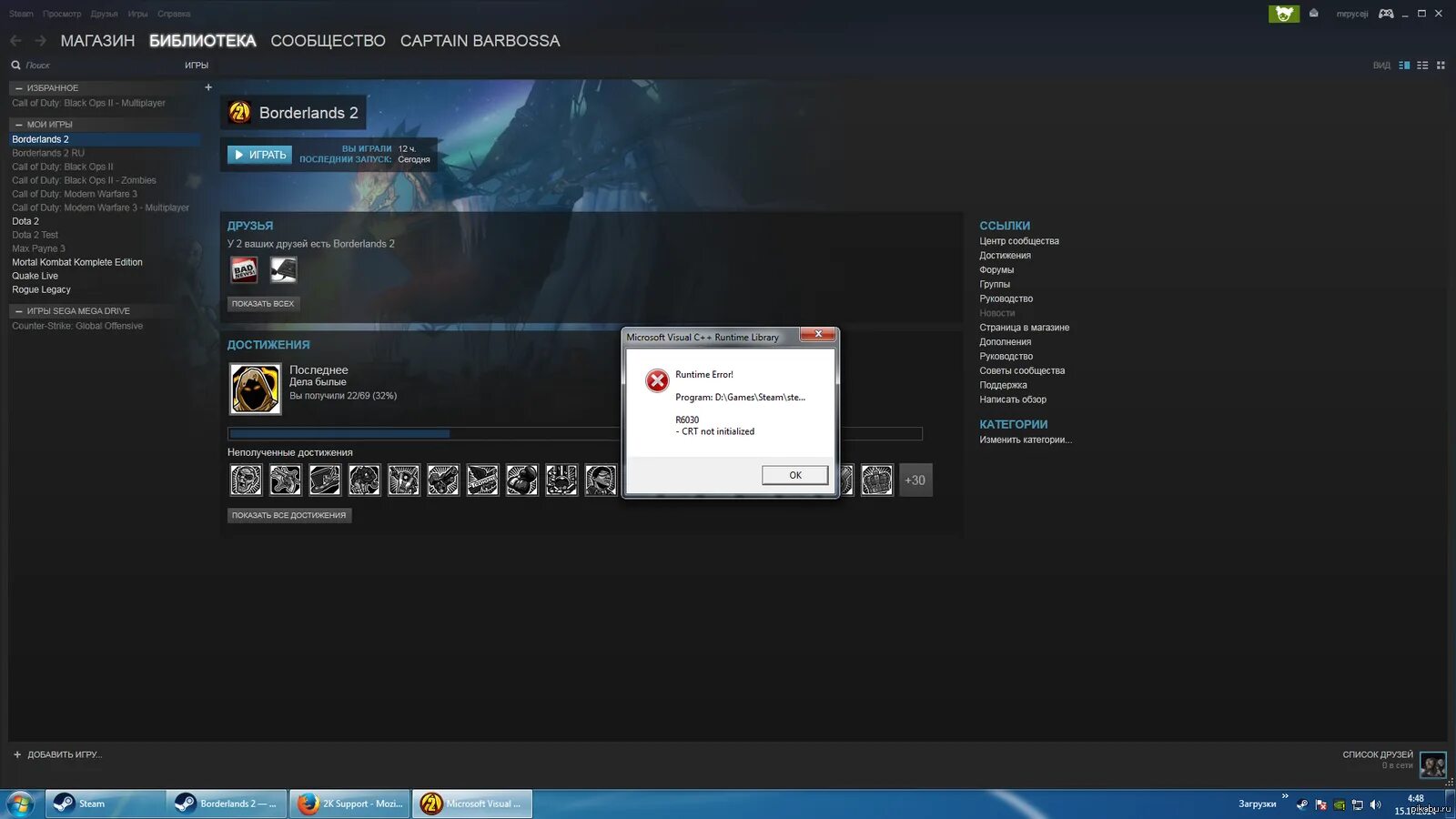1456x819 pixels.
Task: Click ПОКАЗАТЬ ВСЕХ friends button
Action: [263, 304]
